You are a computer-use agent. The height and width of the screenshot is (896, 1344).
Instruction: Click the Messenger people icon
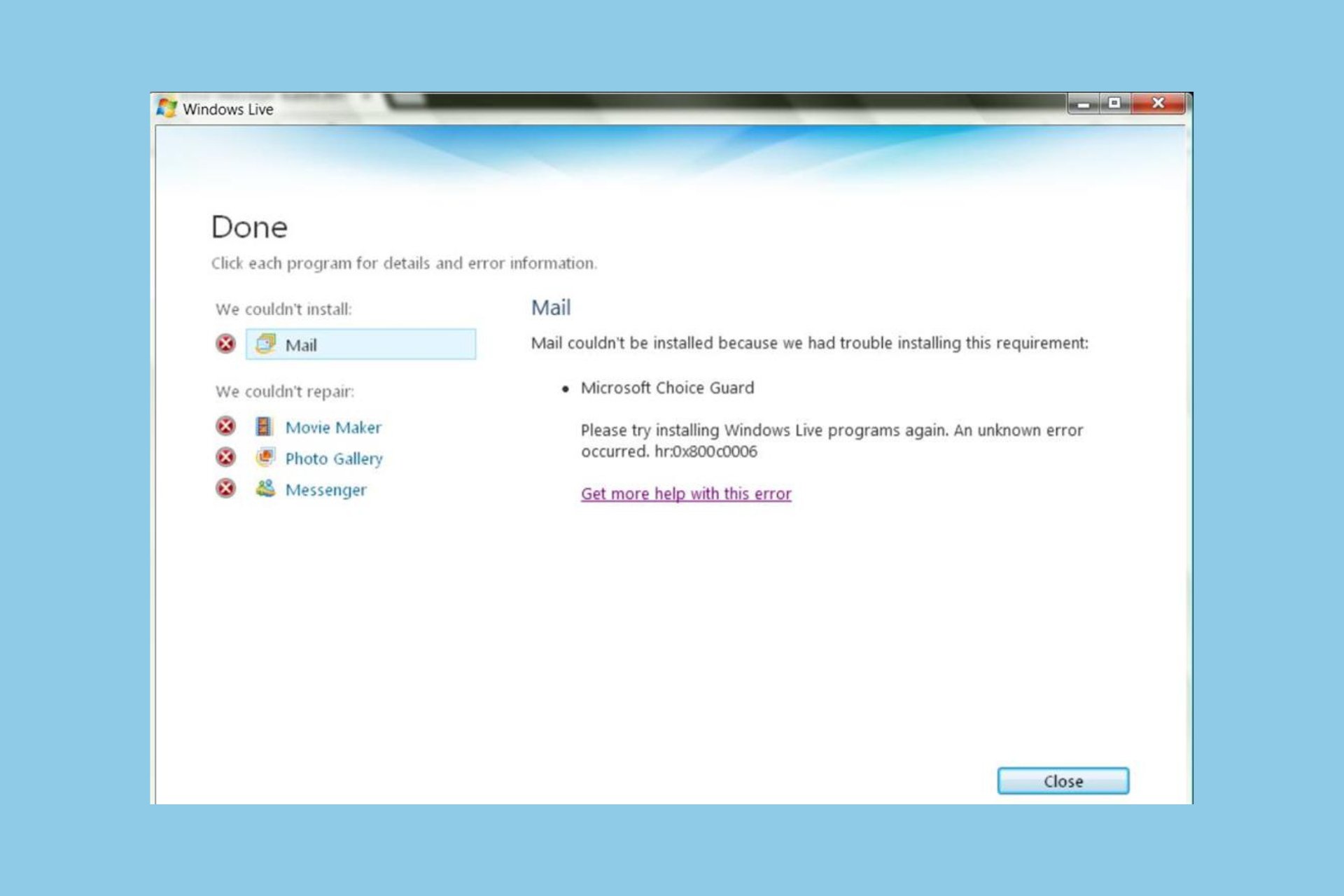pos(265,488)
